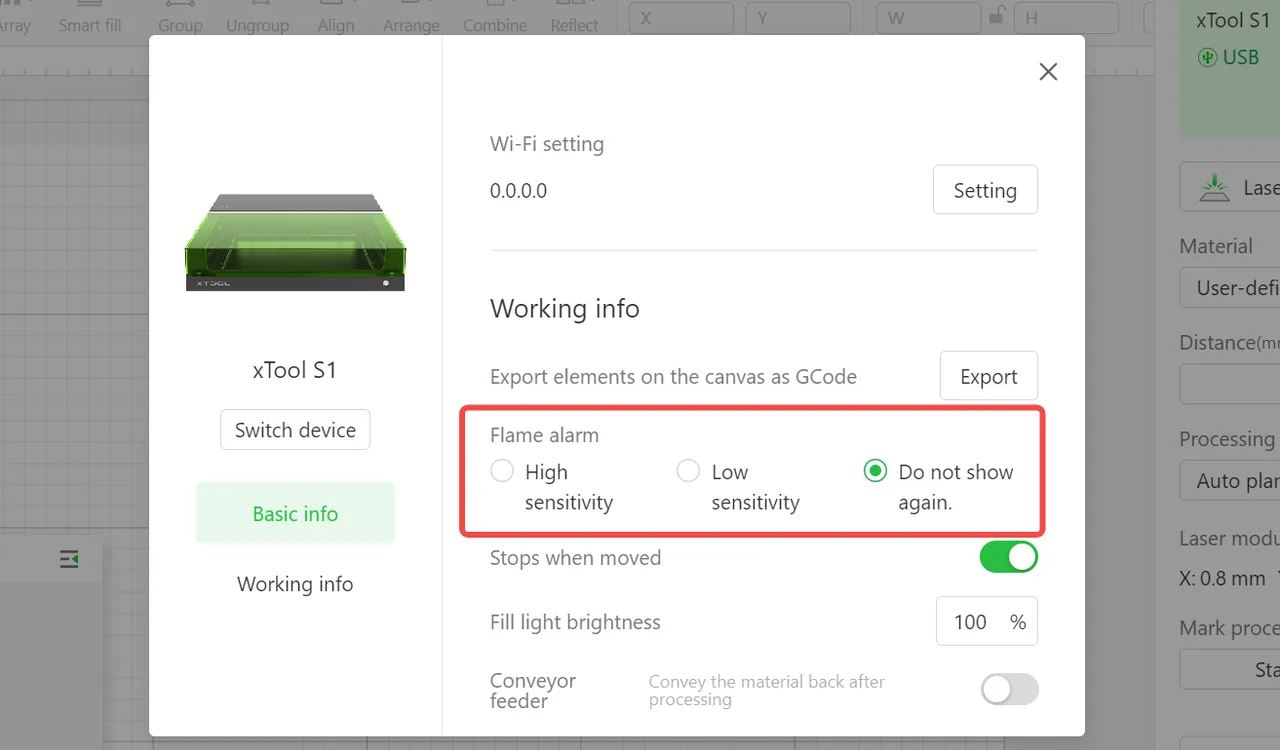Edit the Fill light brightness field

point(987,621)
